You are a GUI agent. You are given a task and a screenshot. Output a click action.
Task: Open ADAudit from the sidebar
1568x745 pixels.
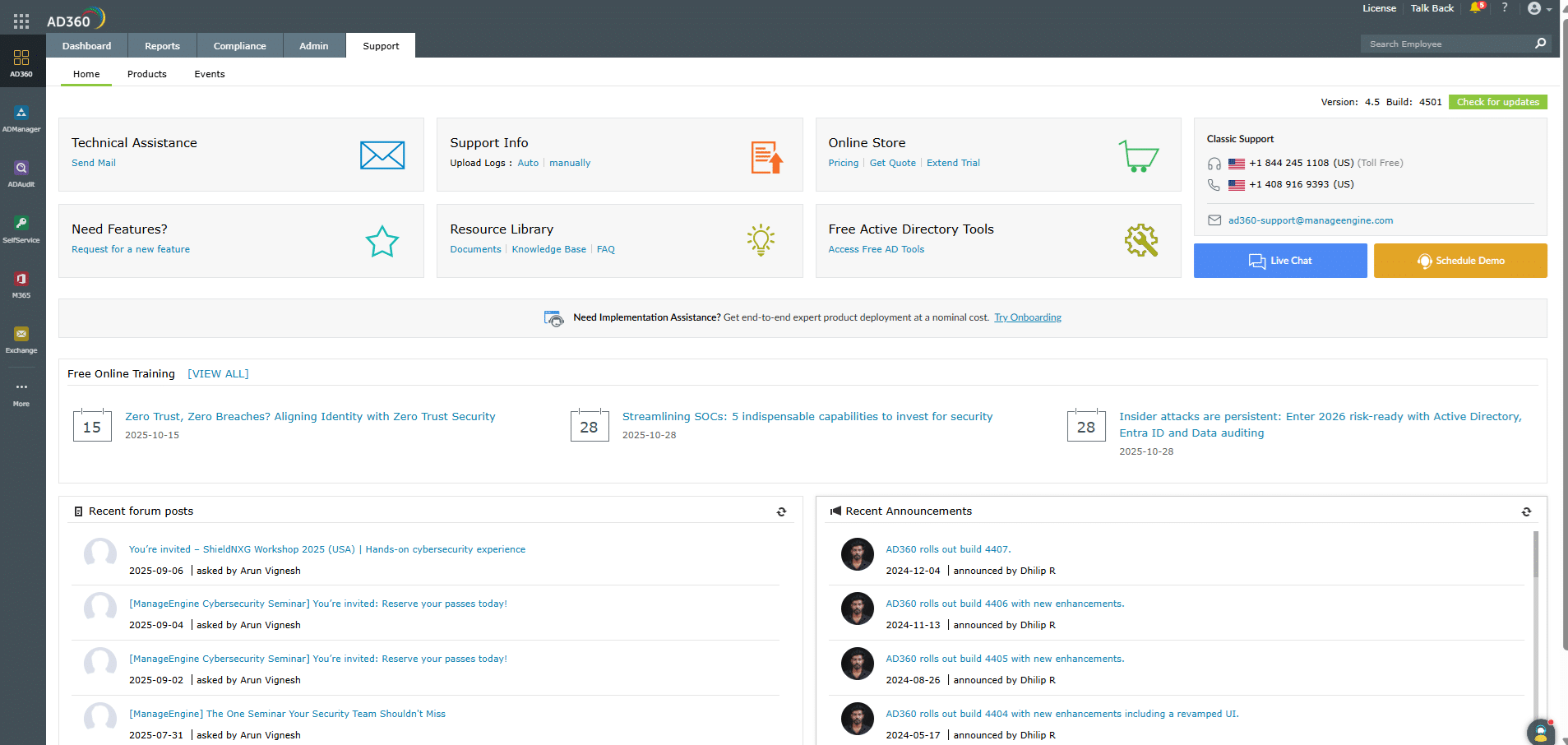coord(21,174)
